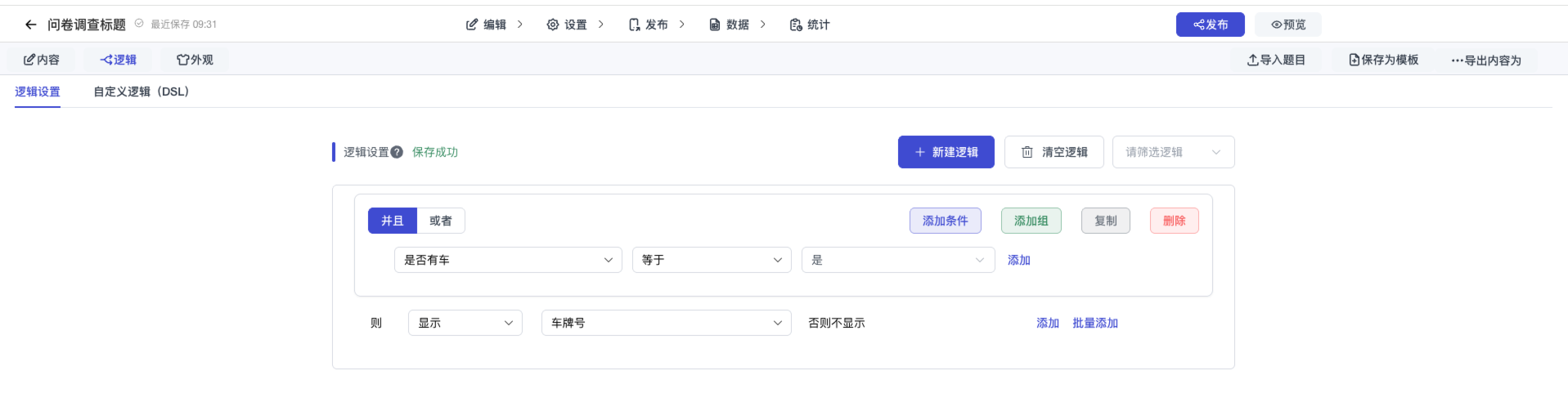Open the 是 value dropdown
Viewport: 1568px width, 420px height.
(x=898, y=260)
